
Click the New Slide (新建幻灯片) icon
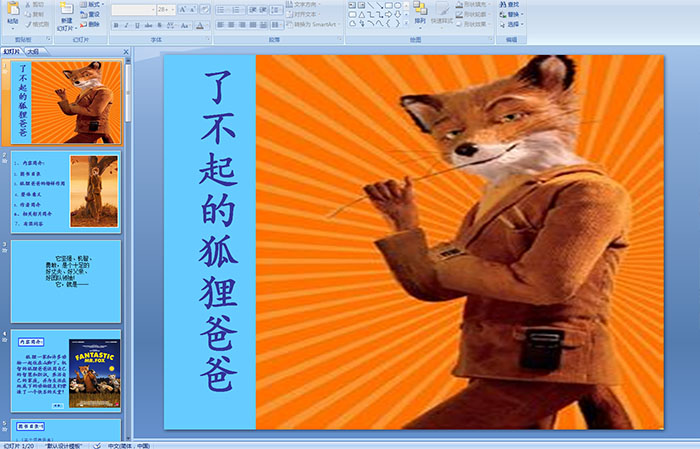click(x=67, y=9)
